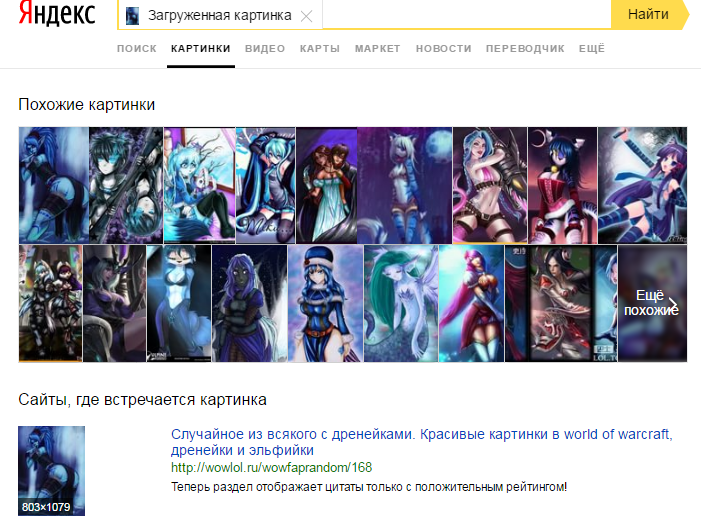This screenshot has width=701, height=522.
Task: Open the result thumbnail labeled 803×1079
Action: click(51, 471)
